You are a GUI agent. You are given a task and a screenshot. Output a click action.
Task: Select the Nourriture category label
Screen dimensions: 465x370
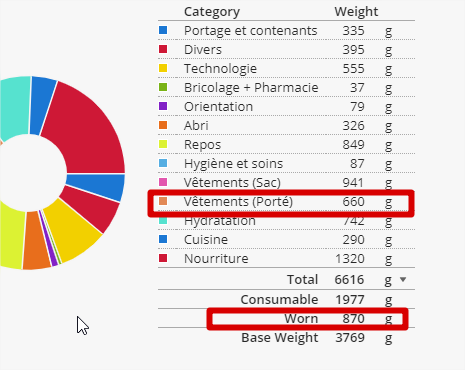click(x=216, y=259)
